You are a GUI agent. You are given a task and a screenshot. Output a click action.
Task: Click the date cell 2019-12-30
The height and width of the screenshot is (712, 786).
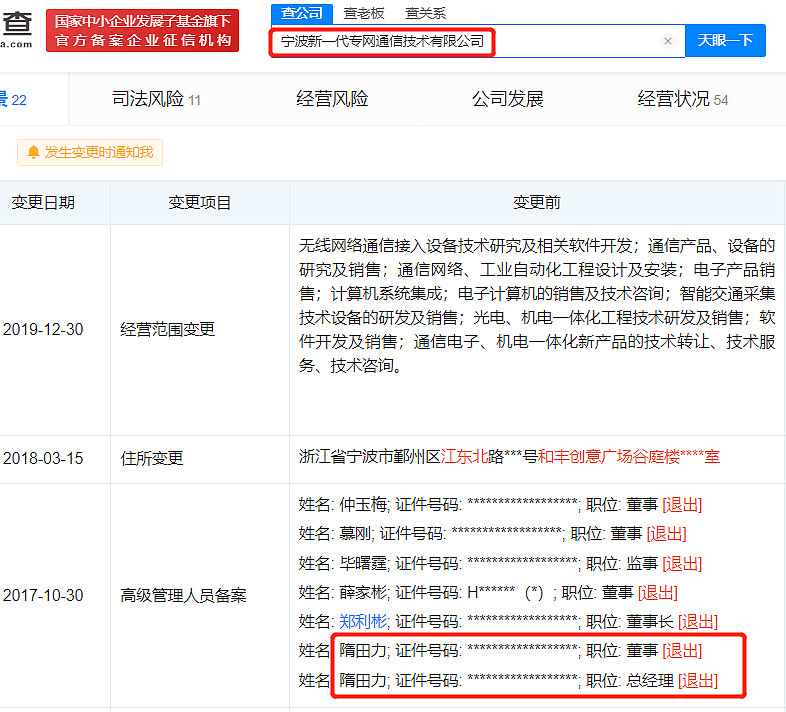pyautogui.click(x=43, y=329)
